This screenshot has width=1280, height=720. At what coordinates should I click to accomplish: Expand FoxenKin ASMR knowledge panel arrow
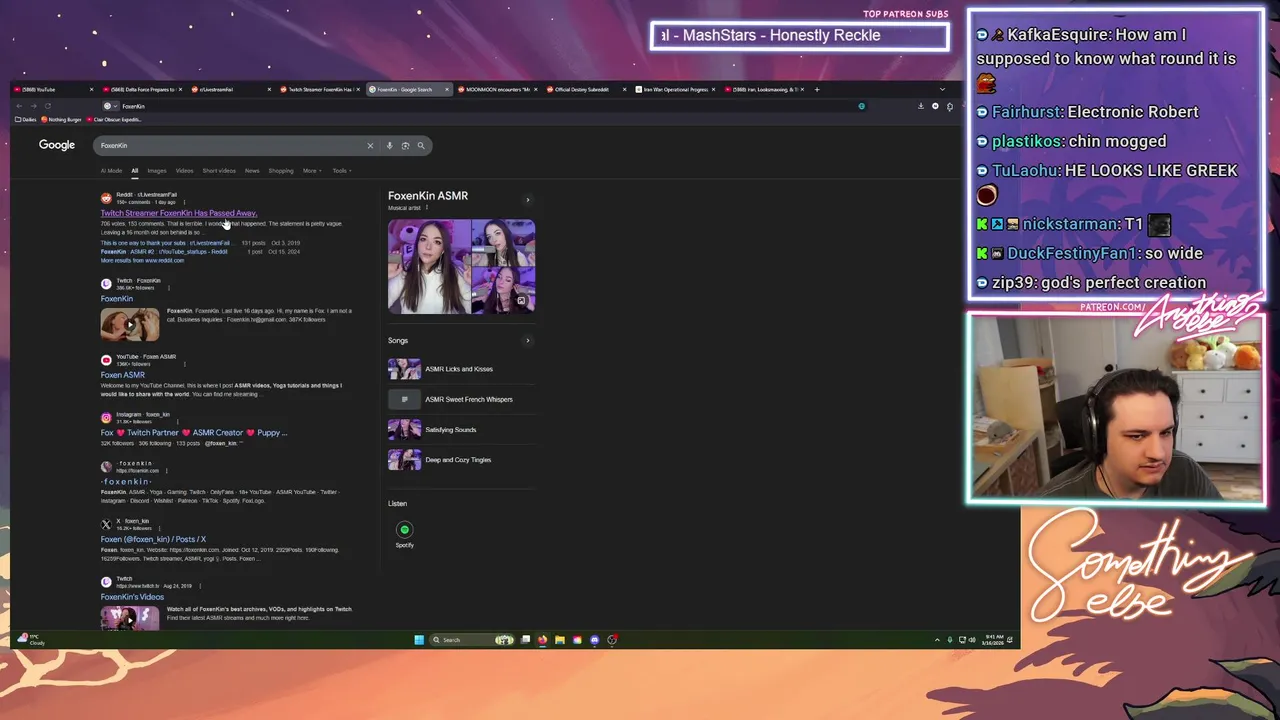coord(528,200)
